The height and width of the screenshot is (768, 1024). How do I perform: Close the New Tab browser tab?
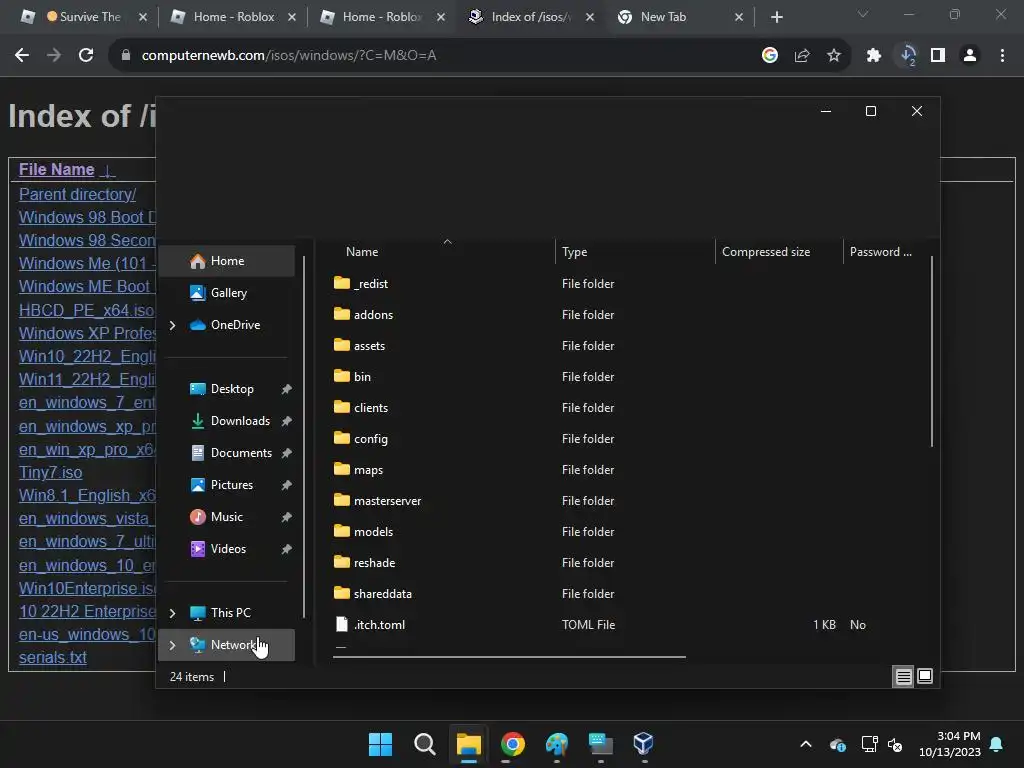pyautogui.click(x=739, y=18)
